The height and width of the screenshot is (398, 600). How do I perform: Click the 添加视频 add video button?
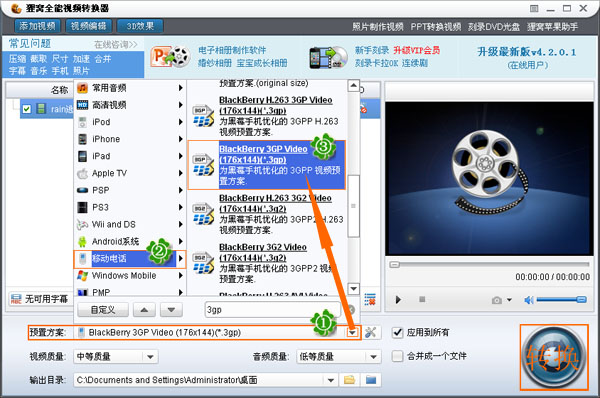(38, 26)
